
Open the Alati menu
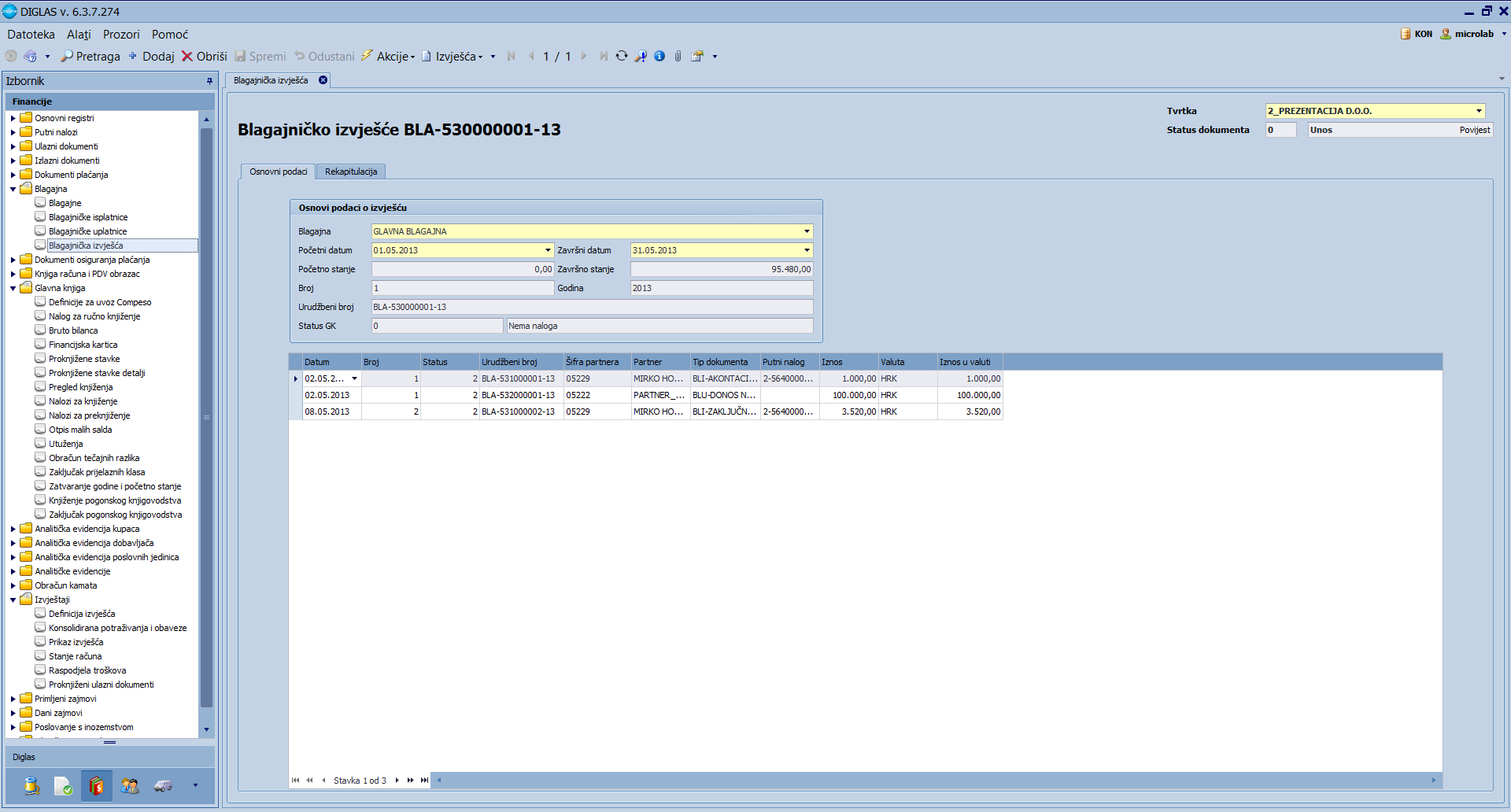pos(79,35)
